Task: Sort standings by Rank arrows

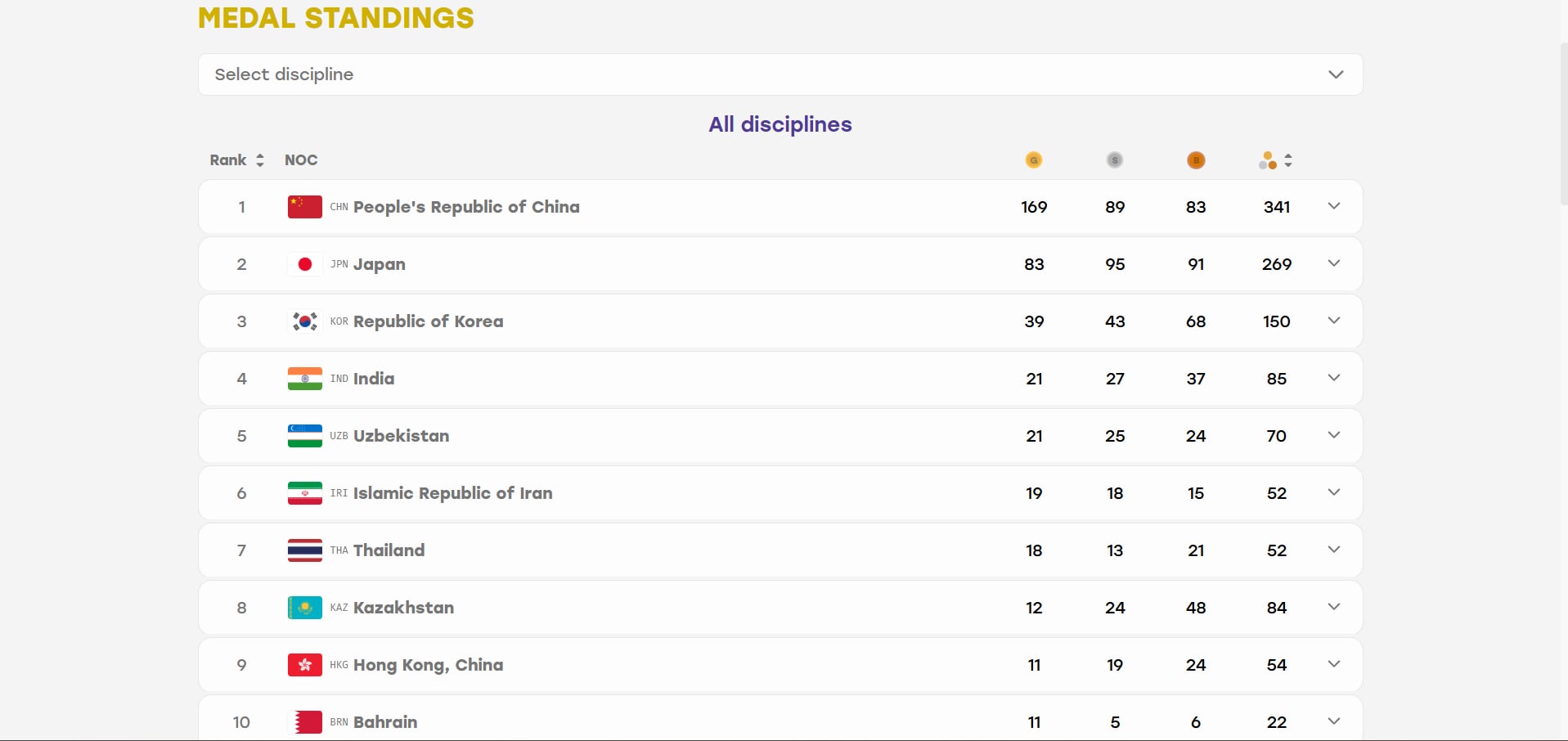Action: [260, 160]
